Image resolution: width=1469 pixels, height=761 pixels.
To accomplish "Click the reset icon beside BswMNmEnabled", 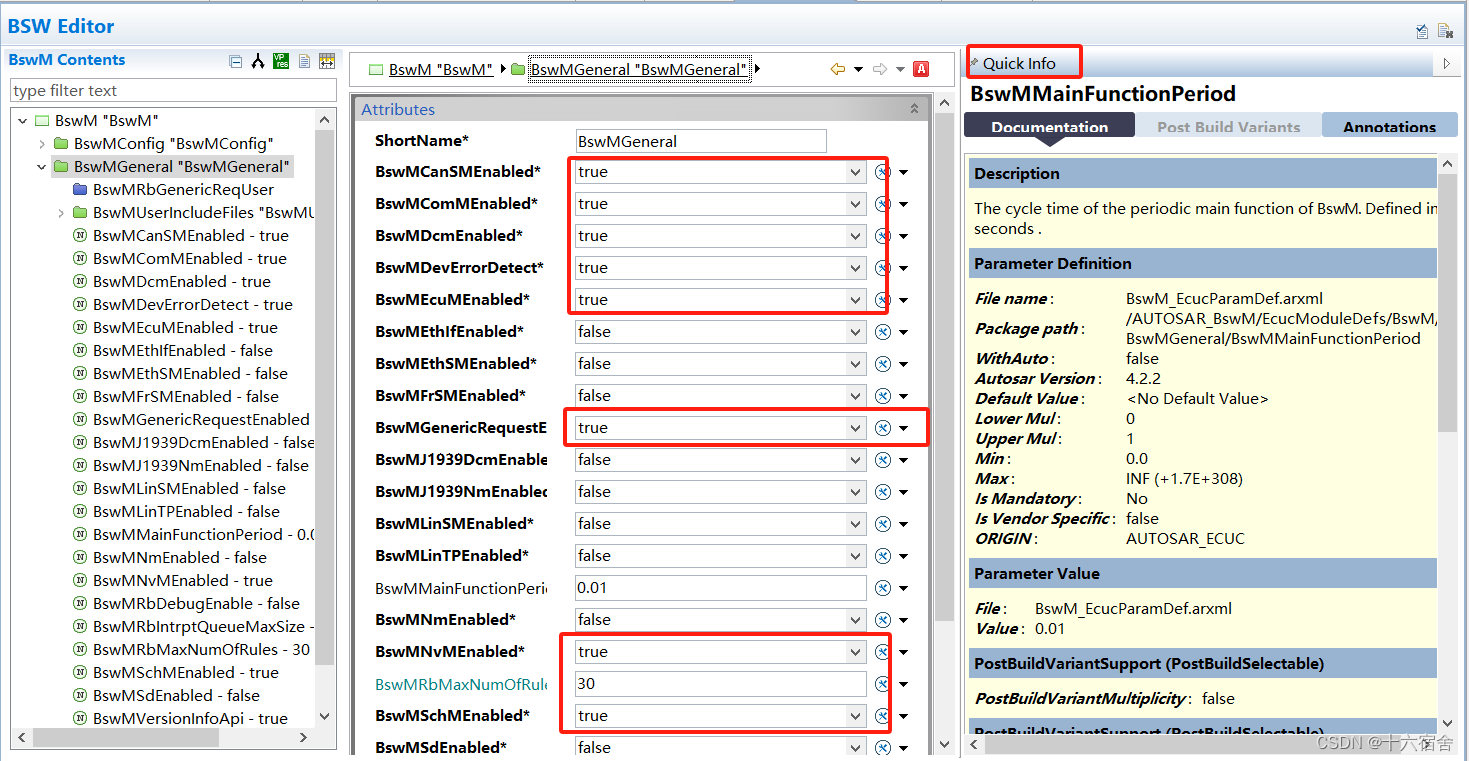I will [x=883, y=620].
